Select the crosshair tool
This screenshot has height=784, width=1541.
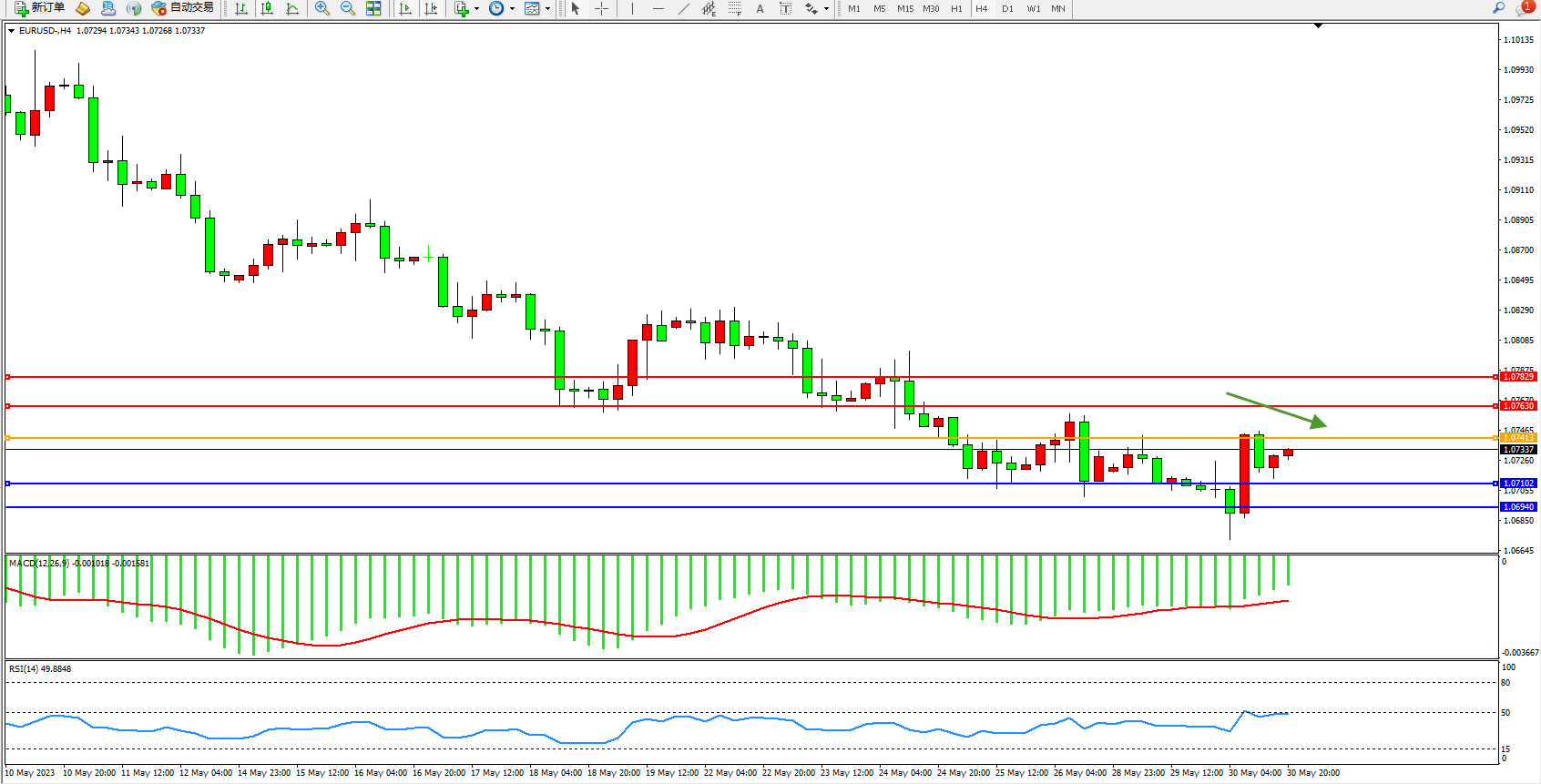pyautogui.click(x=602, y=8)
